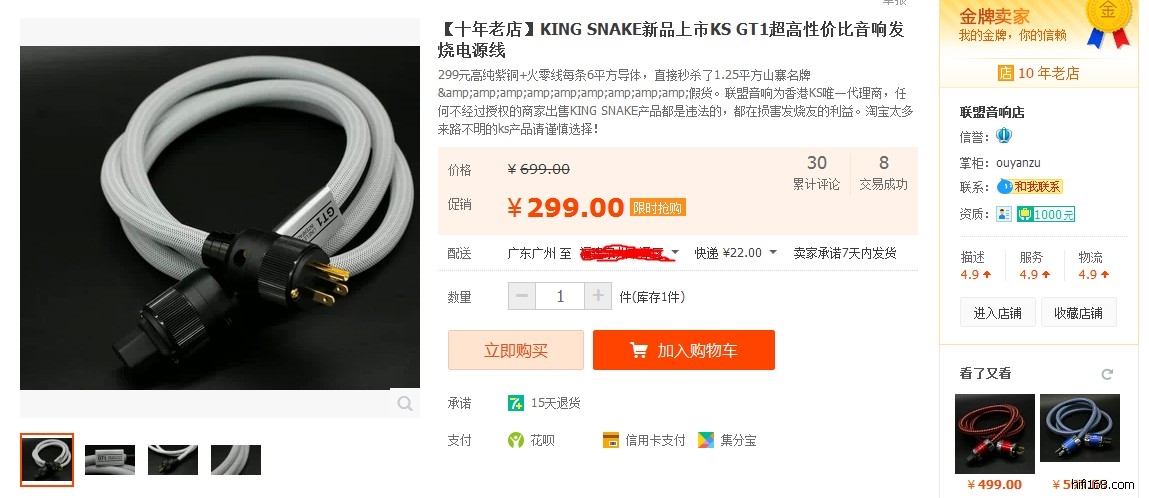Click the blue seller reputation badge icon
Image resolution: width=1149 pixels, height=498 pixels.
[x=1003, y=136]
